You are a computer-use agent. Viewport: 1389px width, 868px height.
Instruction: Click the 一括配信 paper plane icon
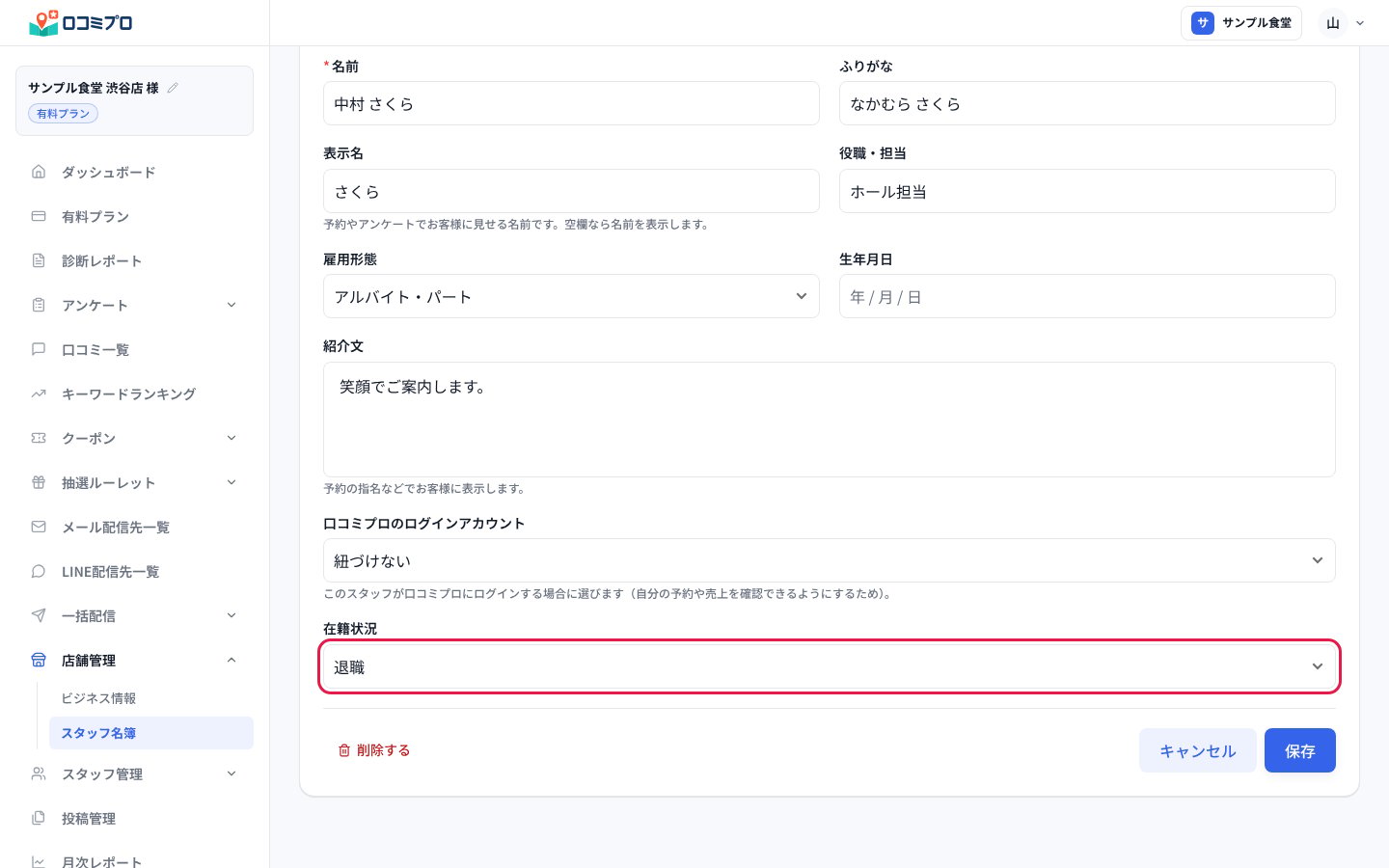(39, 615)
